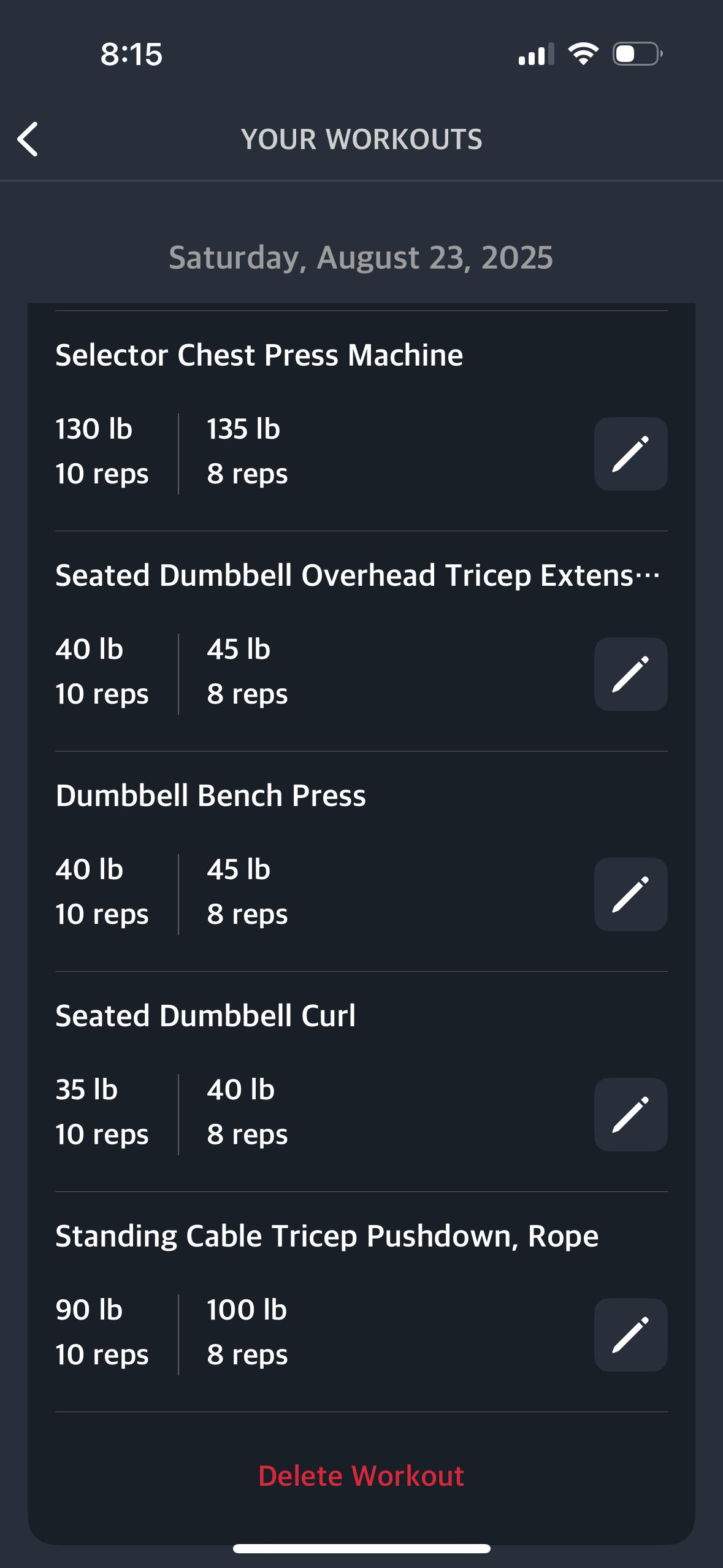Tap the cellular signal bars icon
This screenshot has width=723, height=1568.
[536, 54]
